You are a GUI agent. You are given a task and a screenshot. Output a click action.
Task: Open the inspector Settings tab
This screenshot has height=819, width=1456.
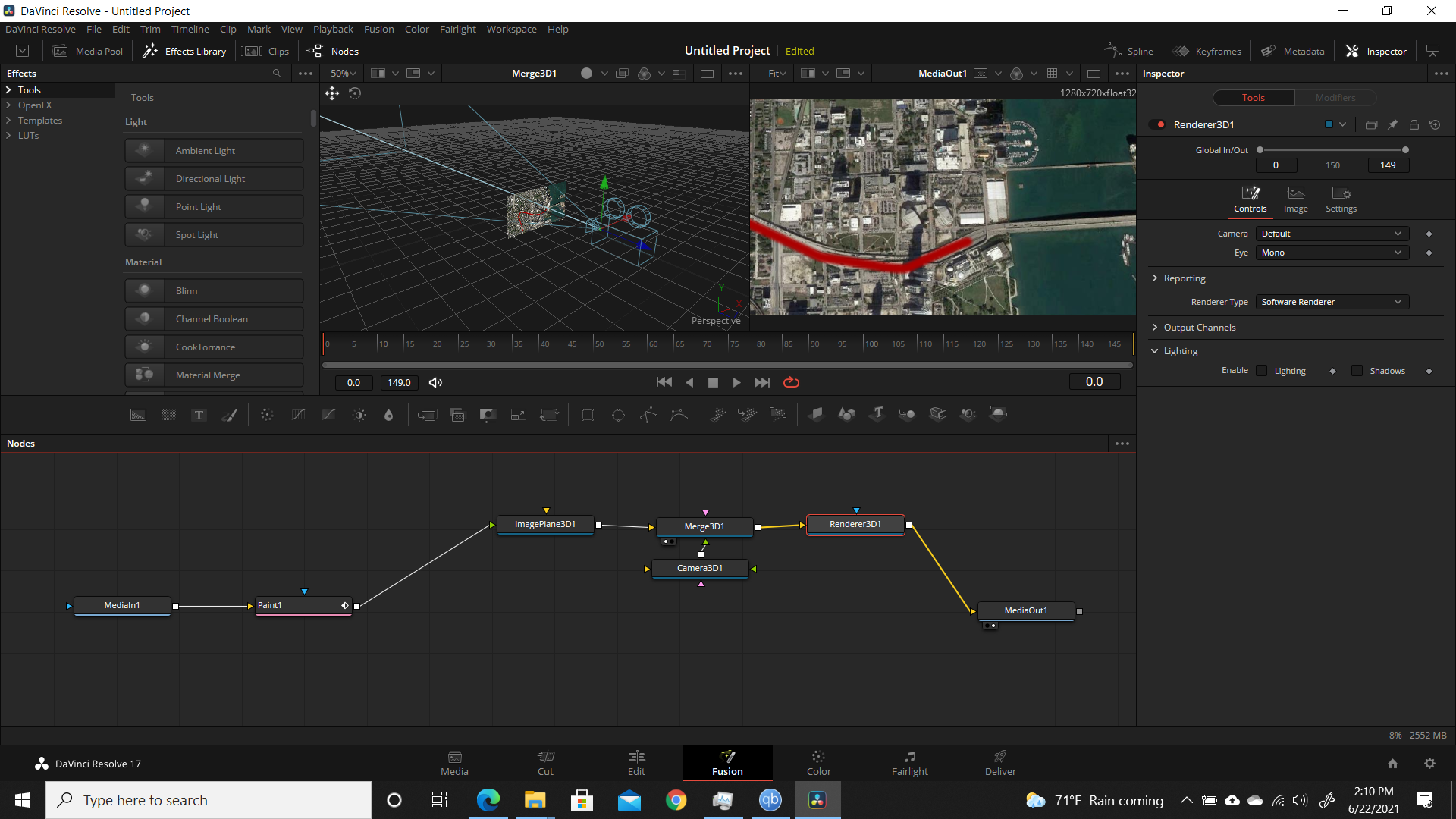[x=1341, y=199]
